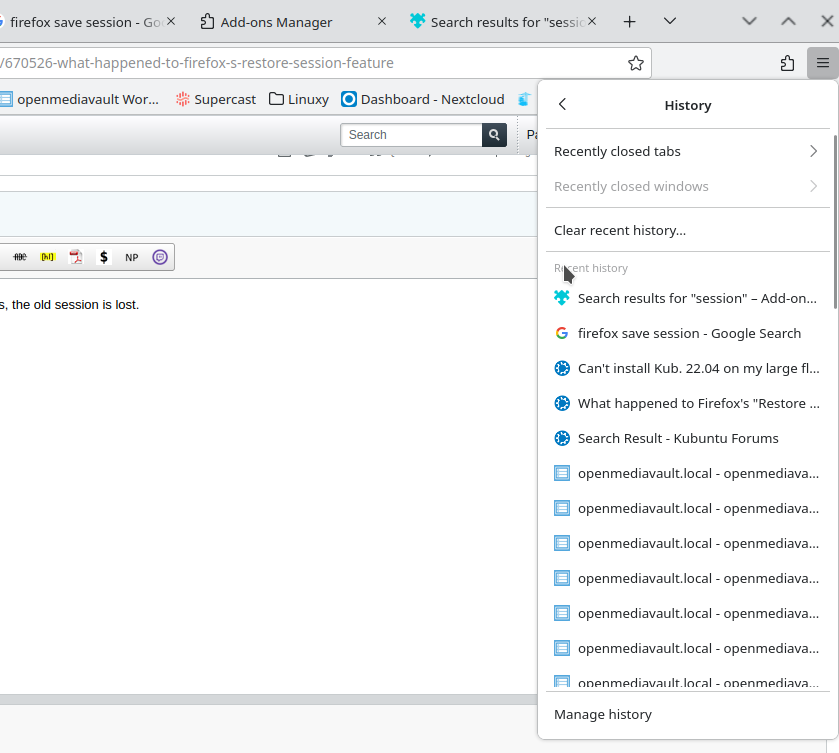
Task: Click the NP button in editor toolbar
Action: (x=132, y=257)
